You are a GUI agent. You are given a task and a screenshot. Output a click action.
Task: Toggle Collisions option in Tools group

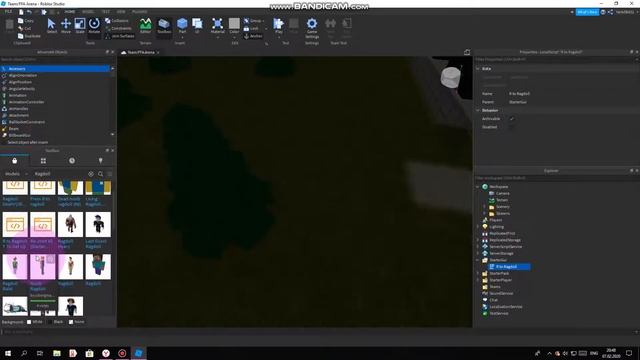coord(117,20)
